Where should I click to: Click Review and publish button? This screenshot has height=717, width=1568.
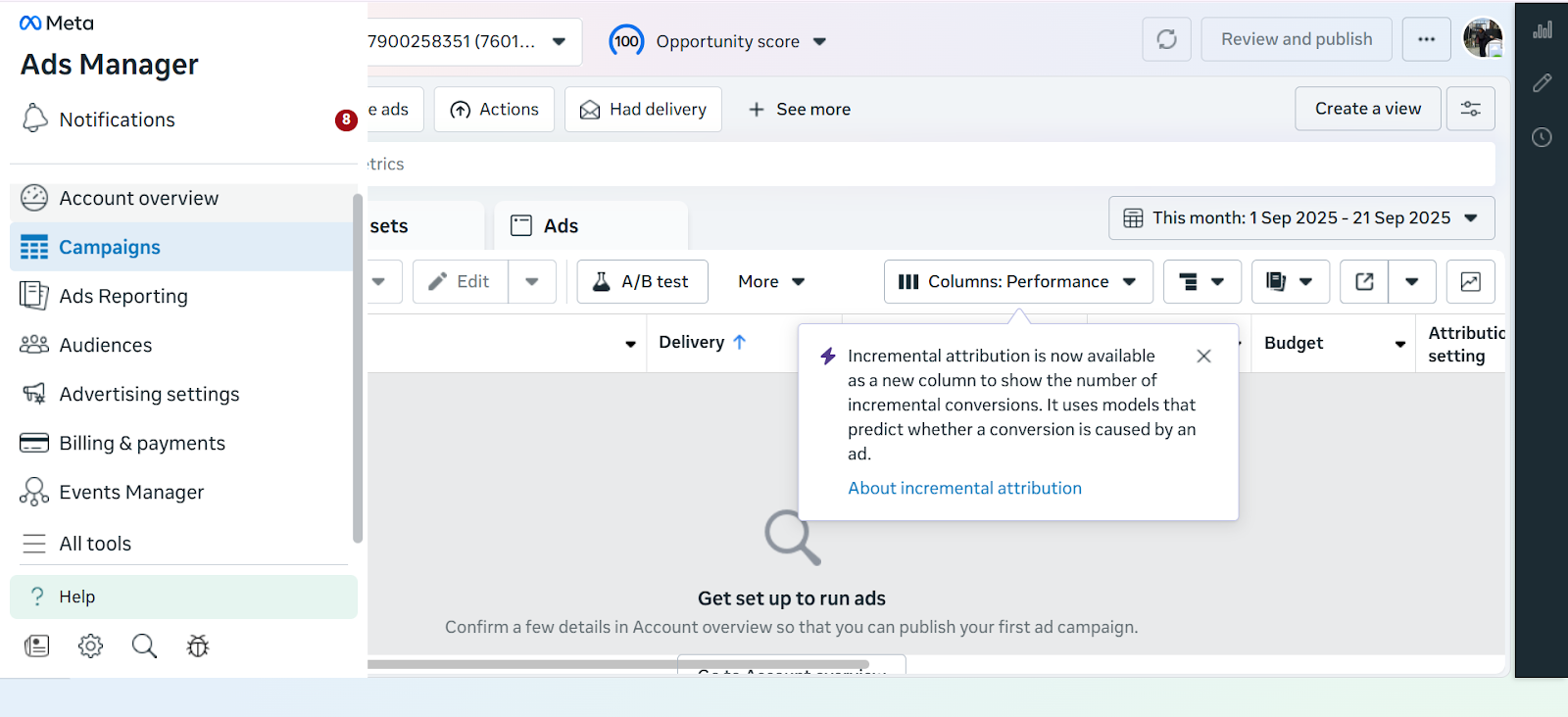[x=1297, y=39]
